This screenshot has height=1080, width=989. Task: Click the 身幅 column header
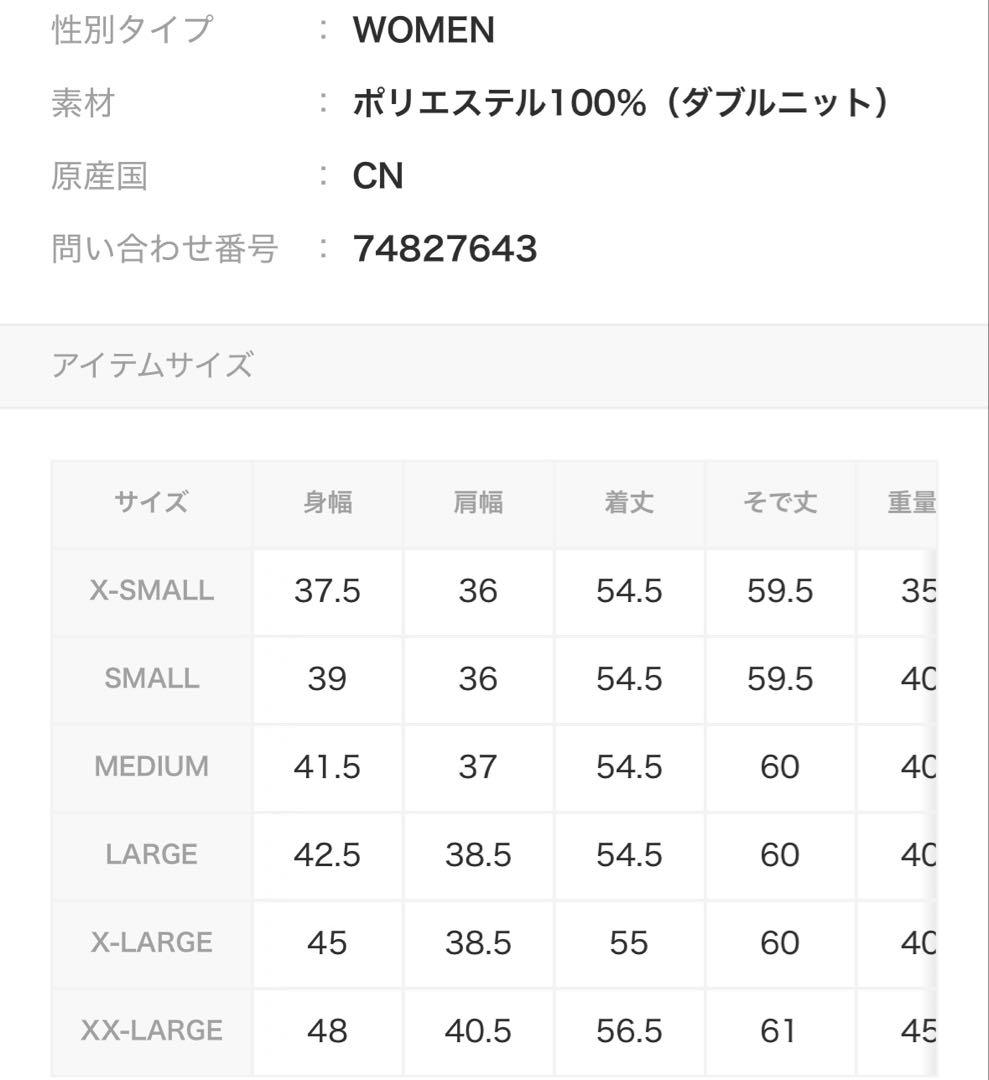pos(328,503)
